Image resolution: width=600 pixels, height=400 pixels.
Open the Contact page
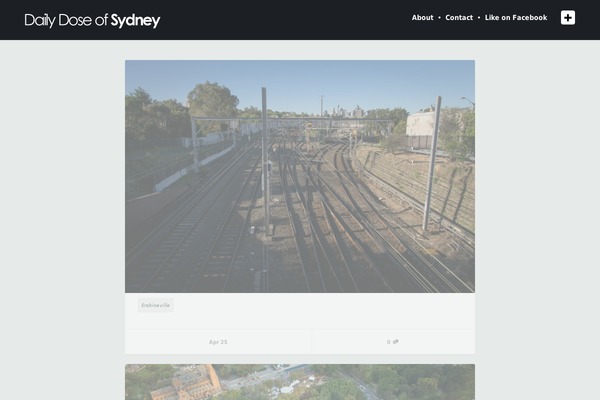(x=459, y=18)
